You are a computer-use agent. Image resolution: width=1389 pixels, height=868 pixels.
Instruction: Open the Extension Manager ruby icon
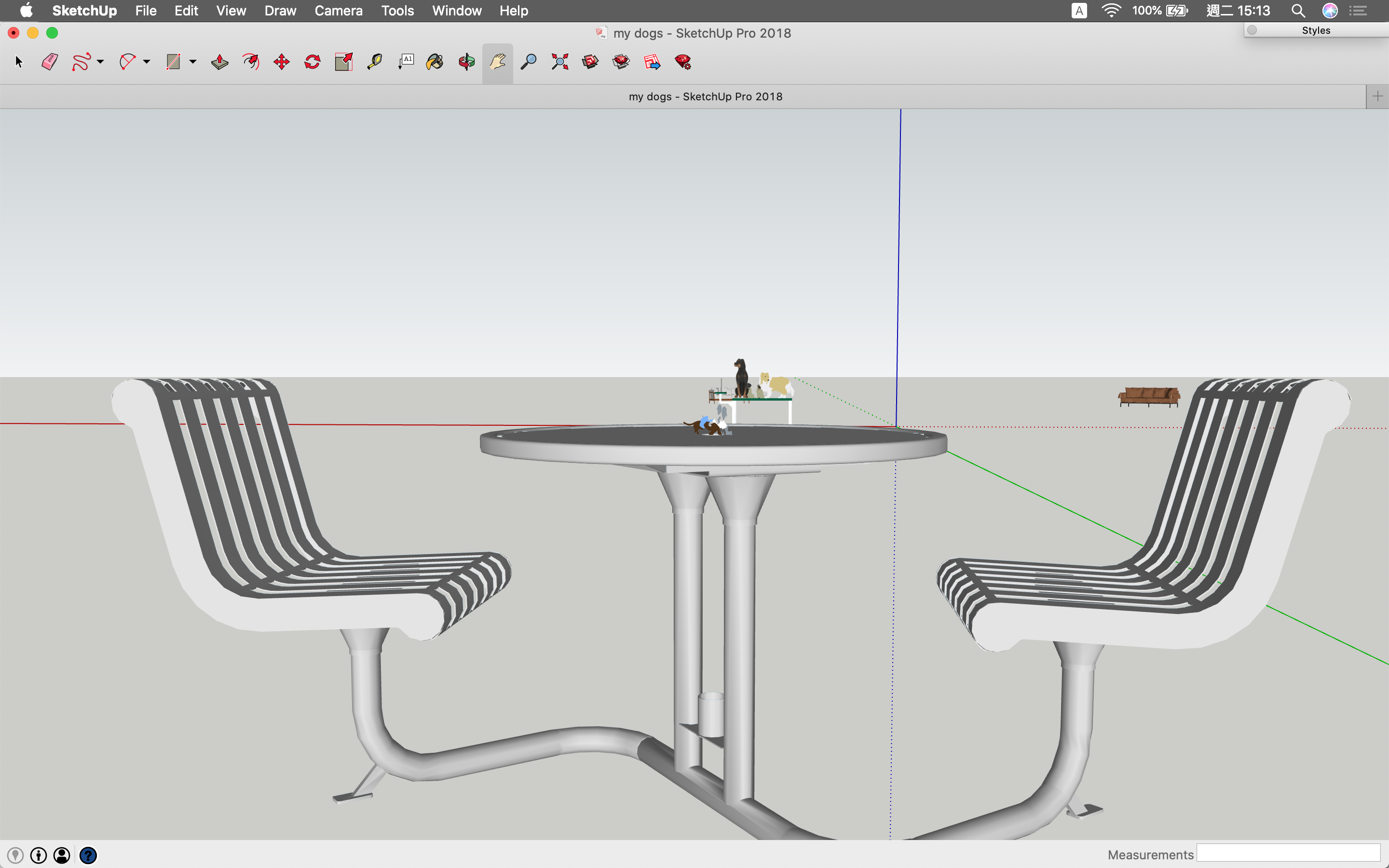pos(683,62)
